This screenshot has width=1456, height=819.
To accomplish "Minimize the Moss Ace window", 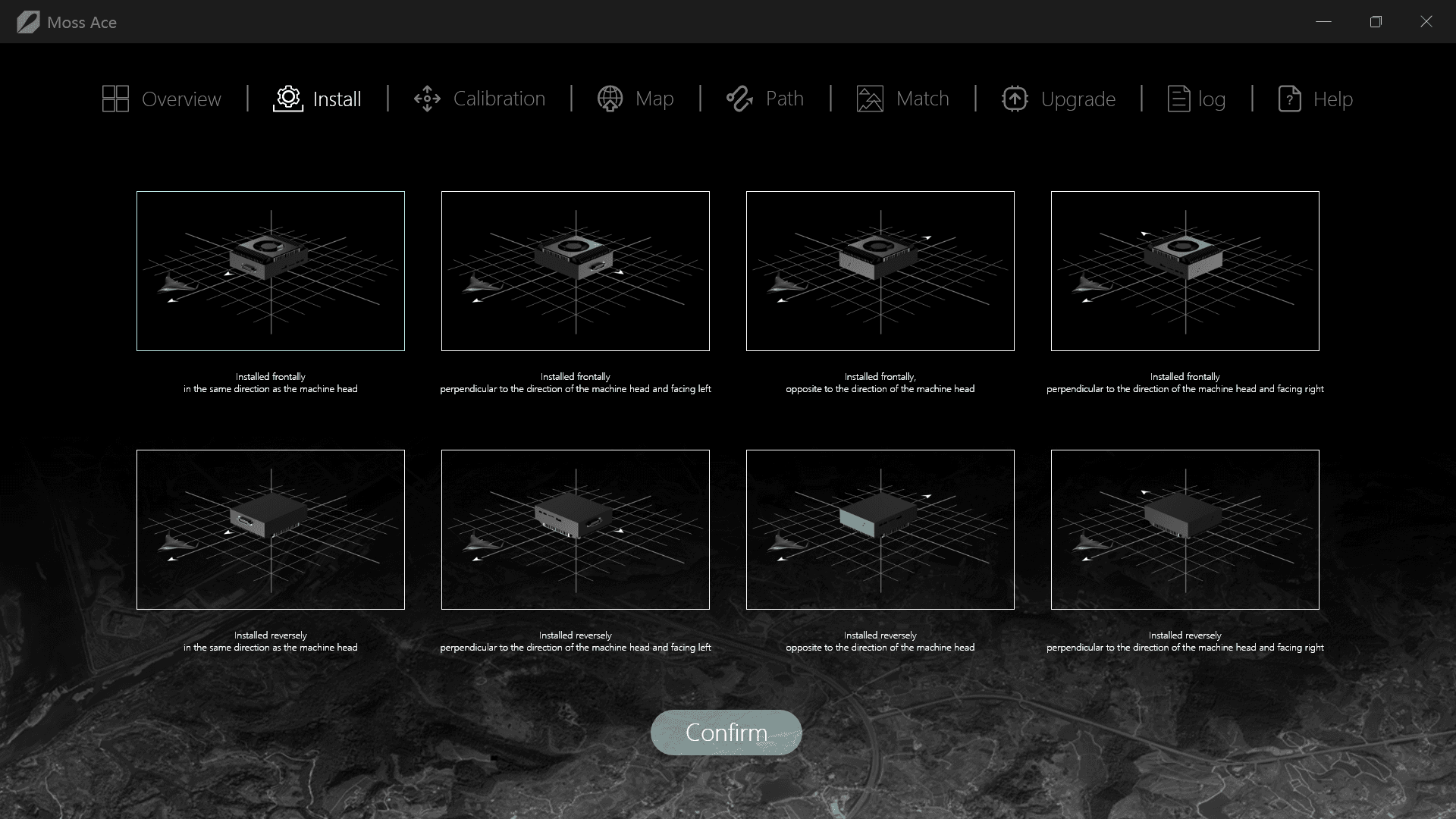I will (x=1324, y=21).
